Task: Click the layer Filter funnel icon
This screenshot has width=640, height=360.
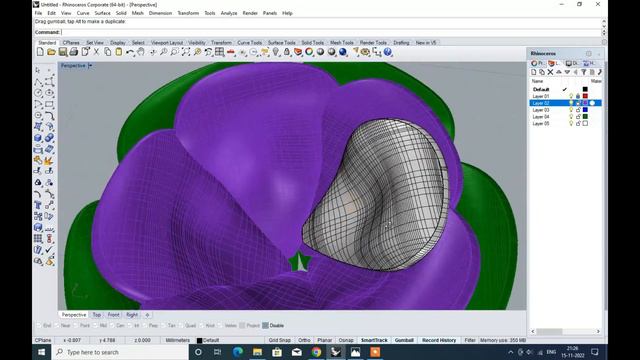Action: (584, 72)
